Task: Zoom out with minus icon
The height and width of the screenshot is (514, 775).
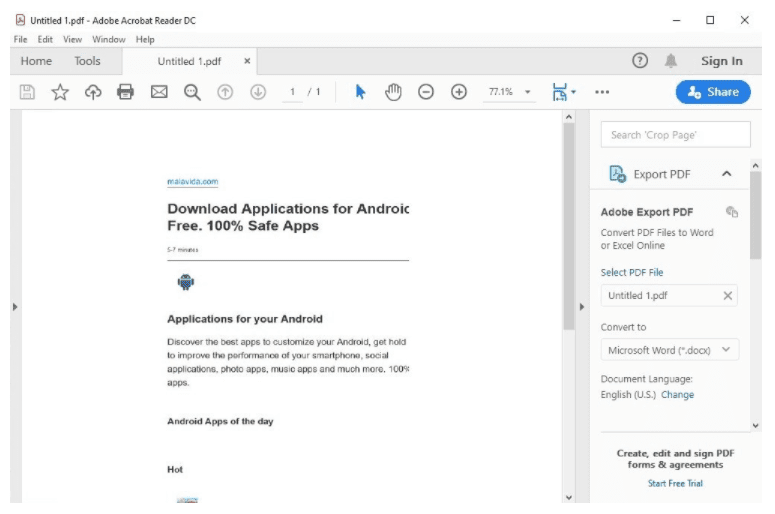Action: click(x=426, y=92)
